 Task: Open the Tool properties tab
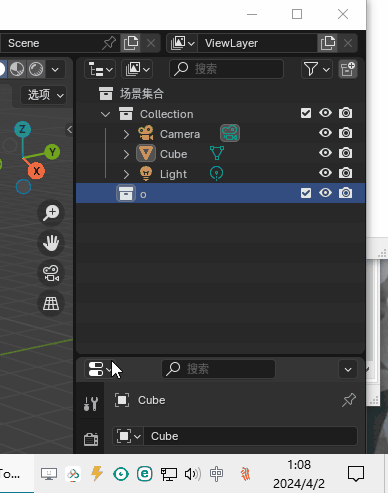click(x=91, y=404)
